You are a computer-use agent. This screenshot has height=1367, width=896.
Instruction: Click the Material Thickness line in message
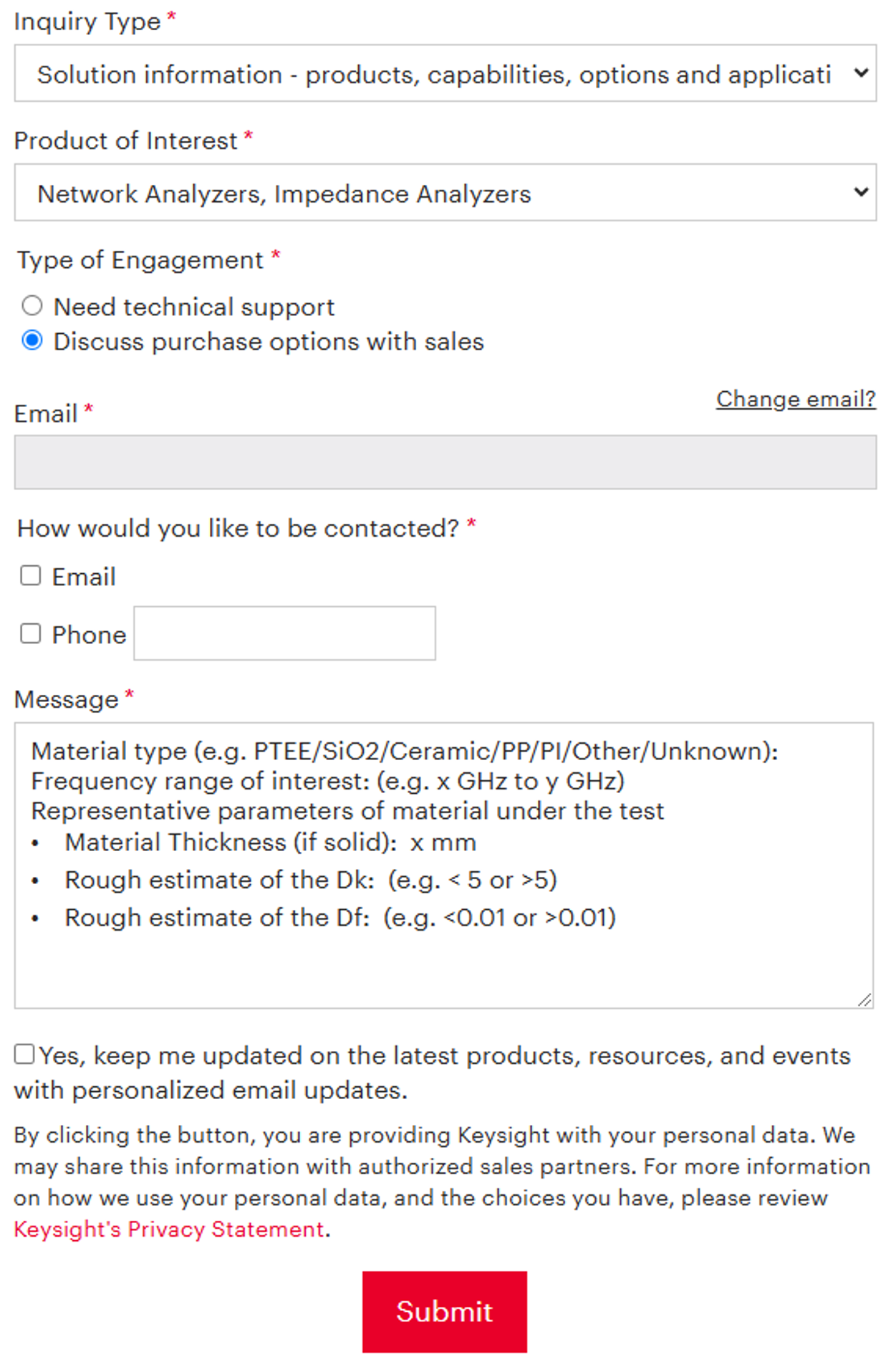pyautogui.click(x=270, y=843)
